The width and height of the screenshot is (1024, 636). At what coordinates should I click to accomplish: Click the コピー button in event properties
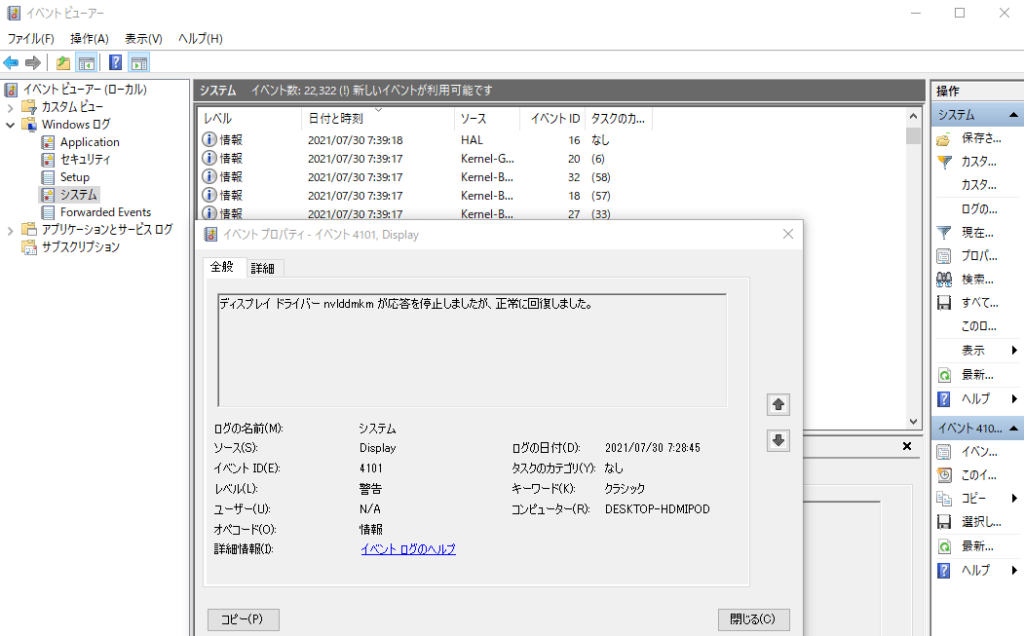coord(242,618)
